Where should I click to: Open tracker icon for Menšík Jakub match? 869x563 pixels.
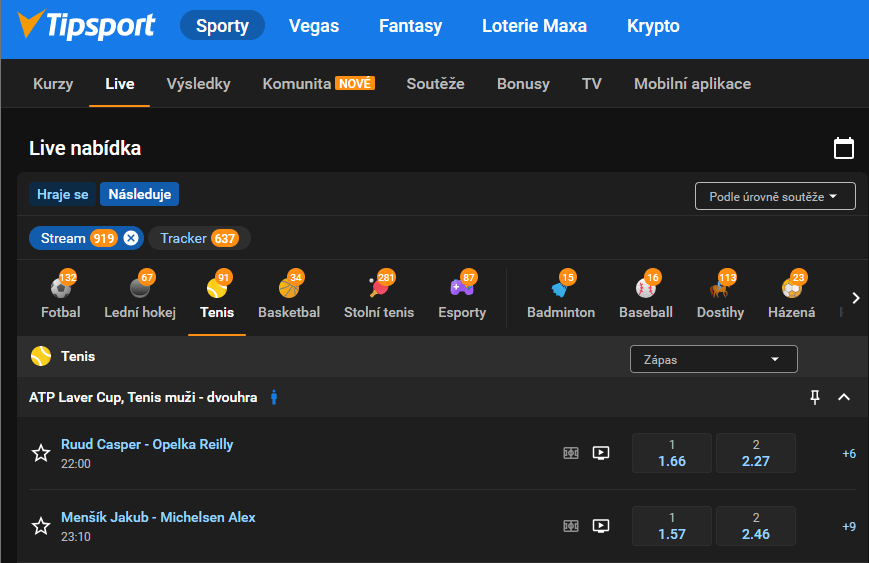[571, 526]
